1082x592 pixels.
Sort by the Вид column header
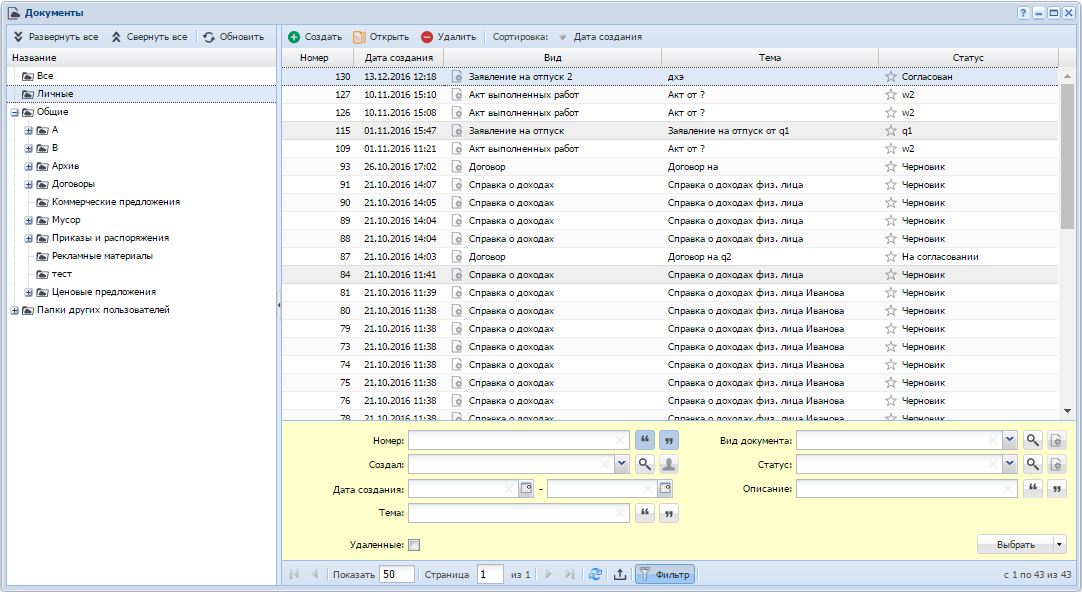(x=552, y=58)
